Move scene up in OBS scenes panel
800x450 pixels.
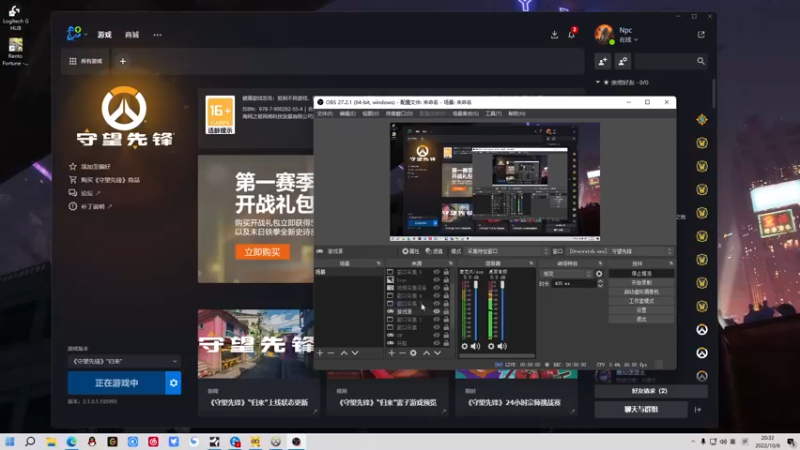pos(344,353)
